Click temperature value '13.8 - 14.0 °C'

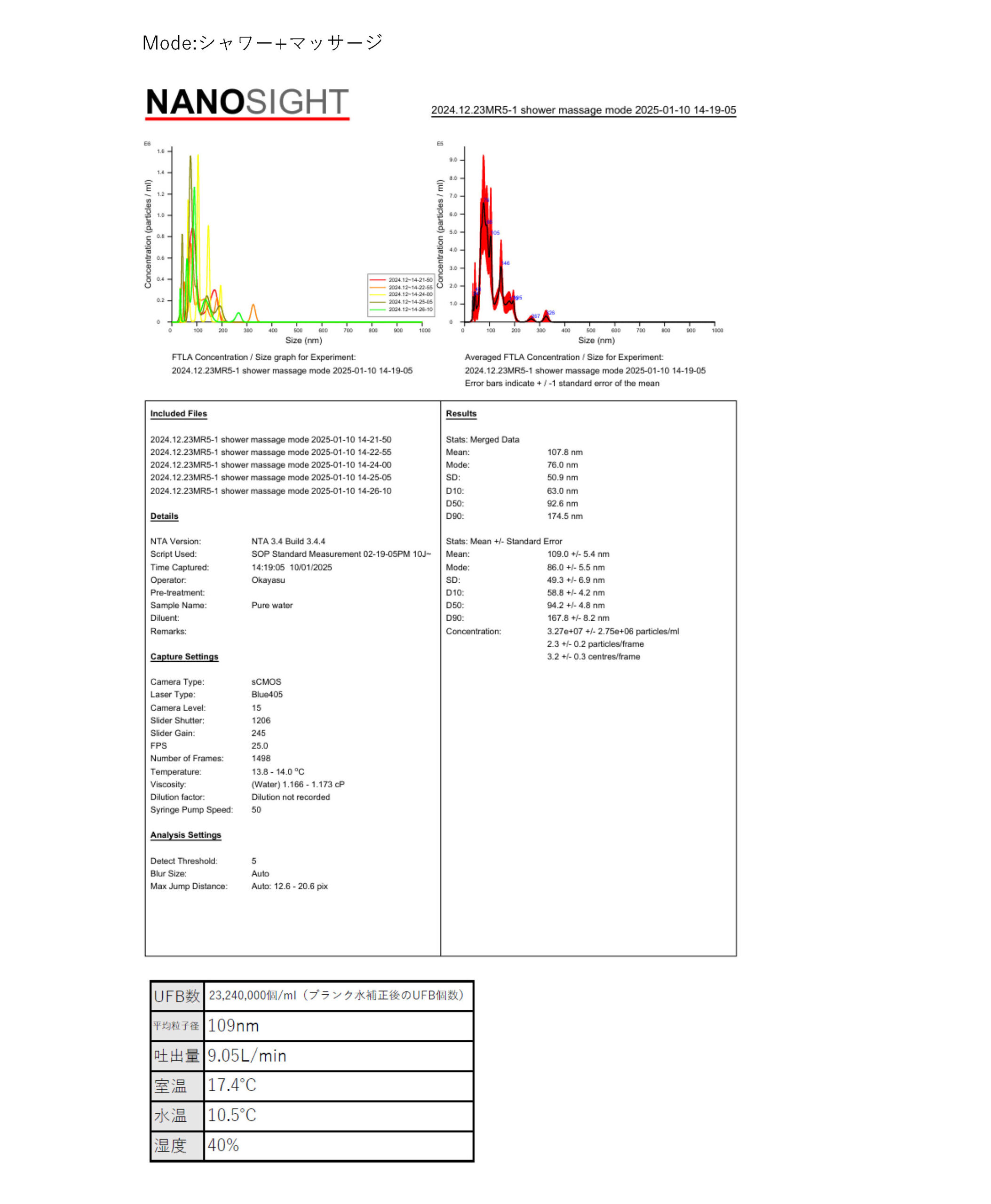(278, 771)
